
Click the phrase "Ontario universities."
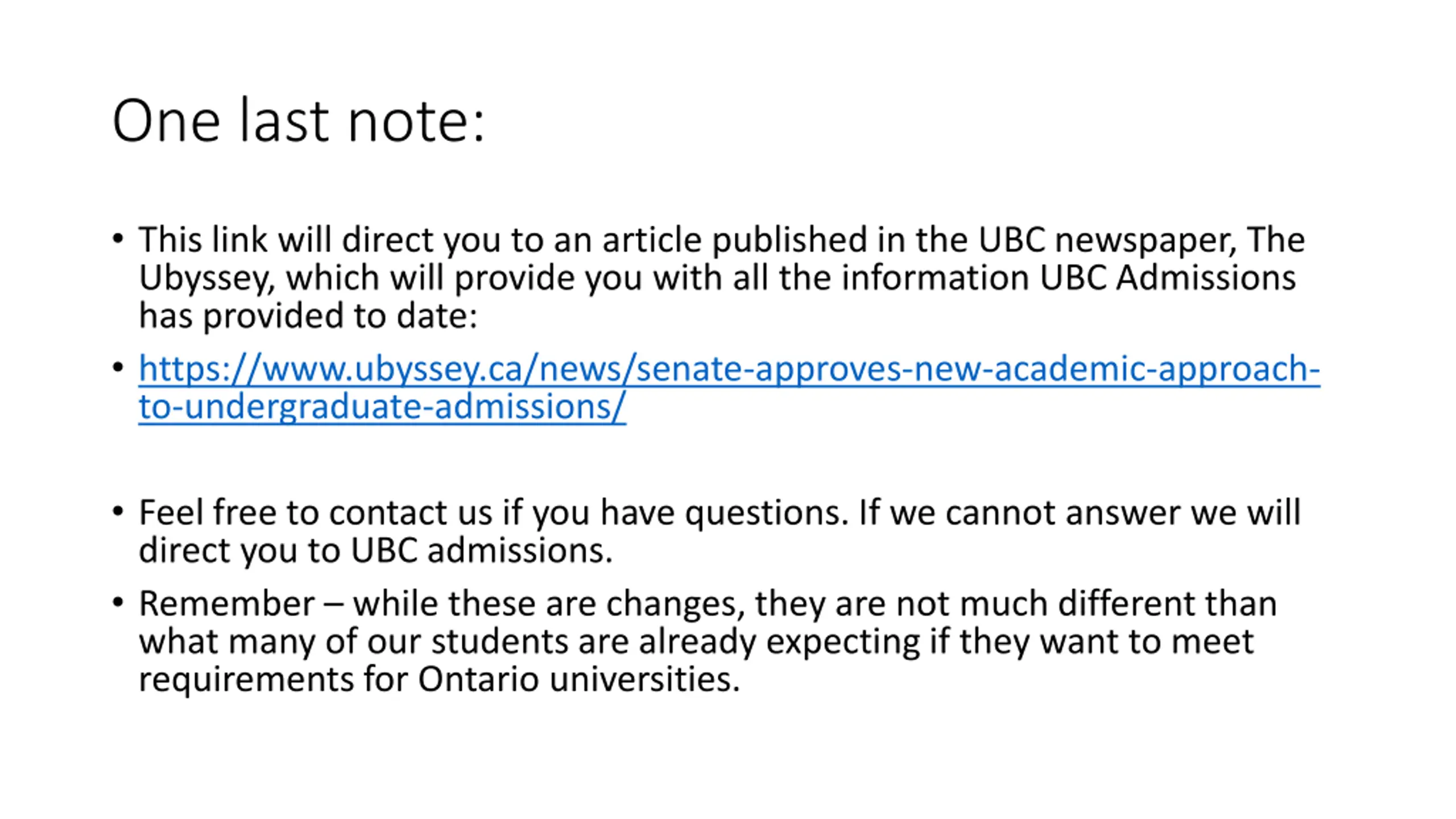pos(579,679)
